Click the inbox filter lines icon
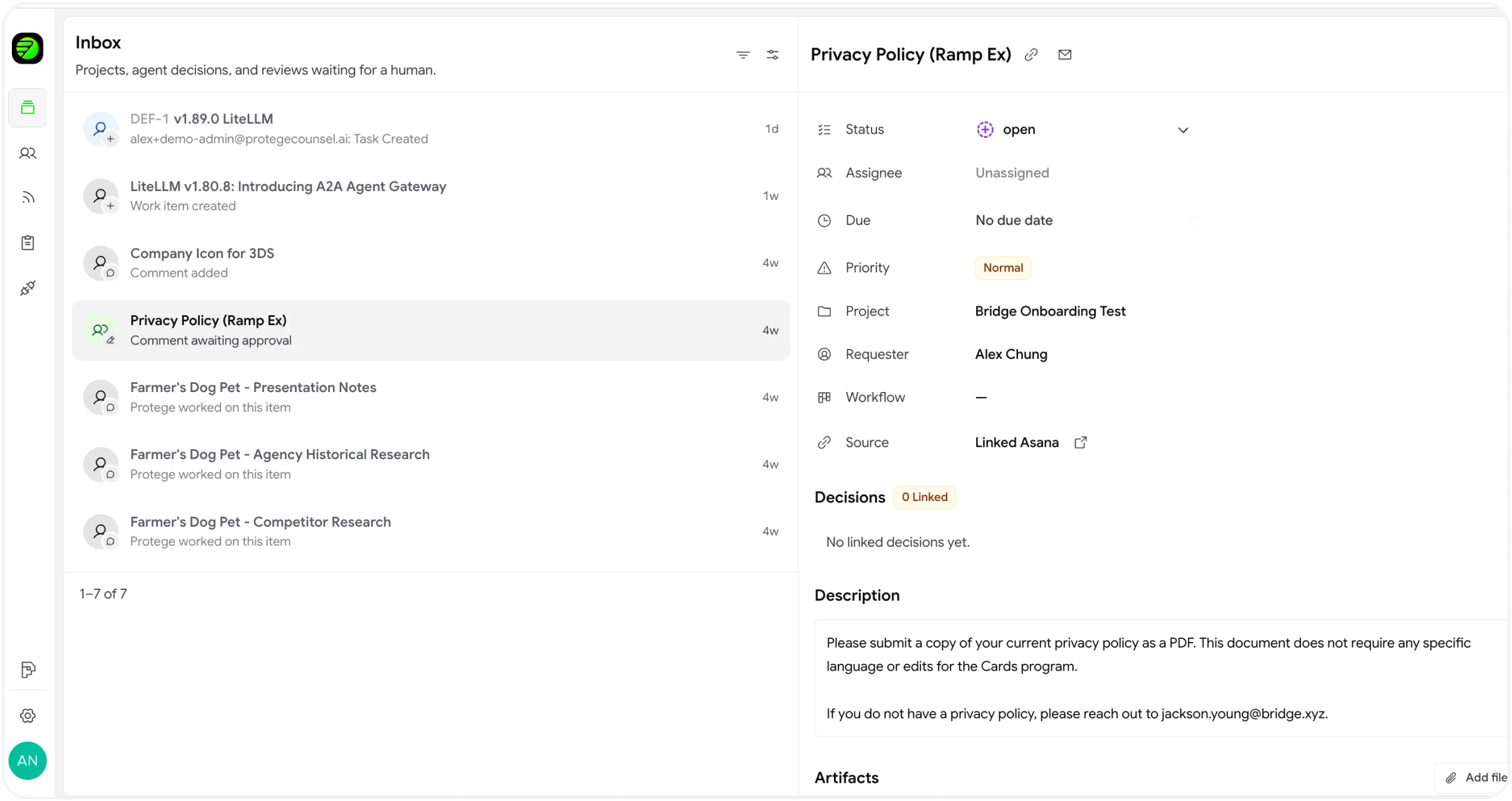1512x801 pixels. [743, 55]
